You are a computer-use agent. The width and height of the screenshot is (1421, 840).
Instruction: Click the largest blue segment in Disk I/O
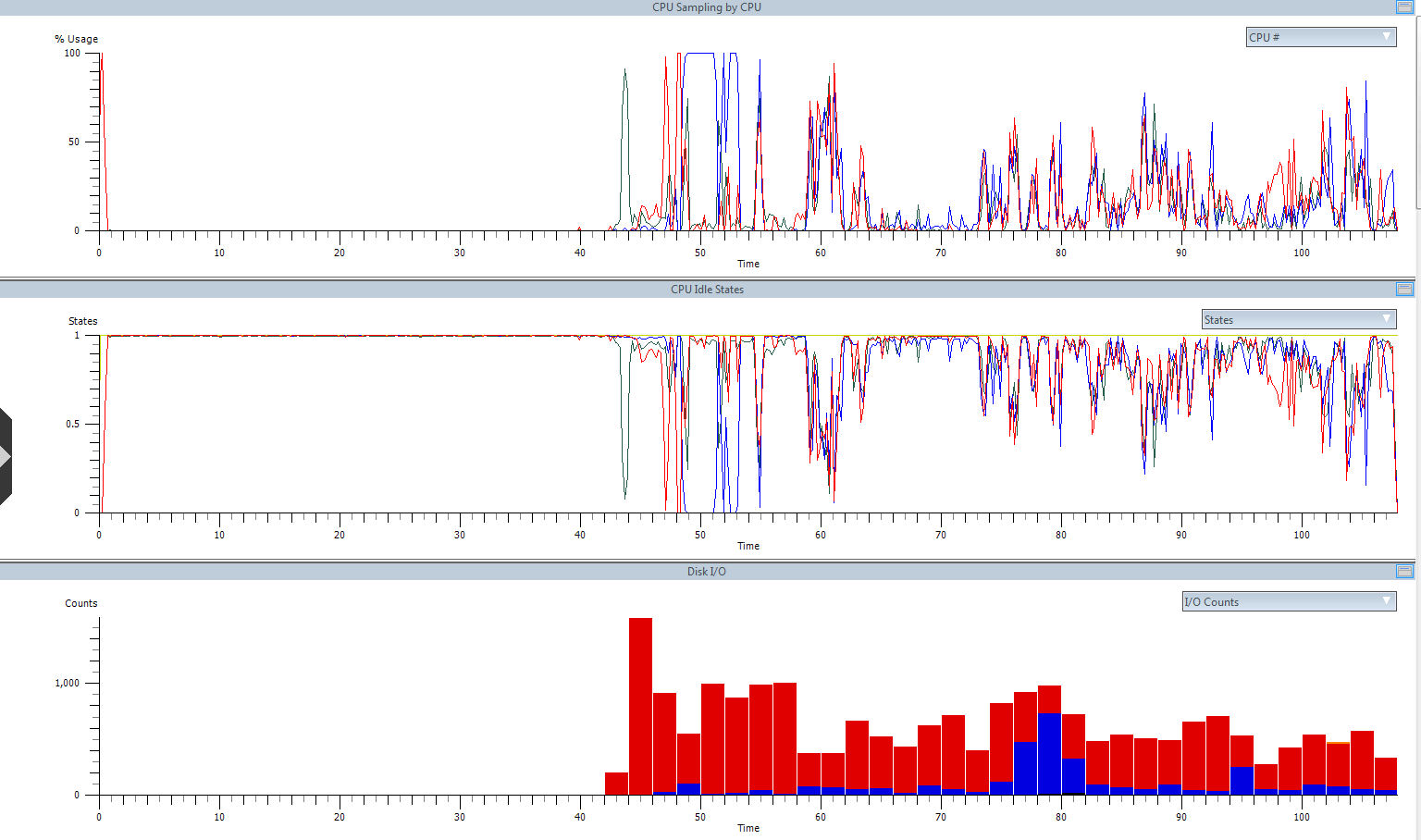[x=1049, y=753]
